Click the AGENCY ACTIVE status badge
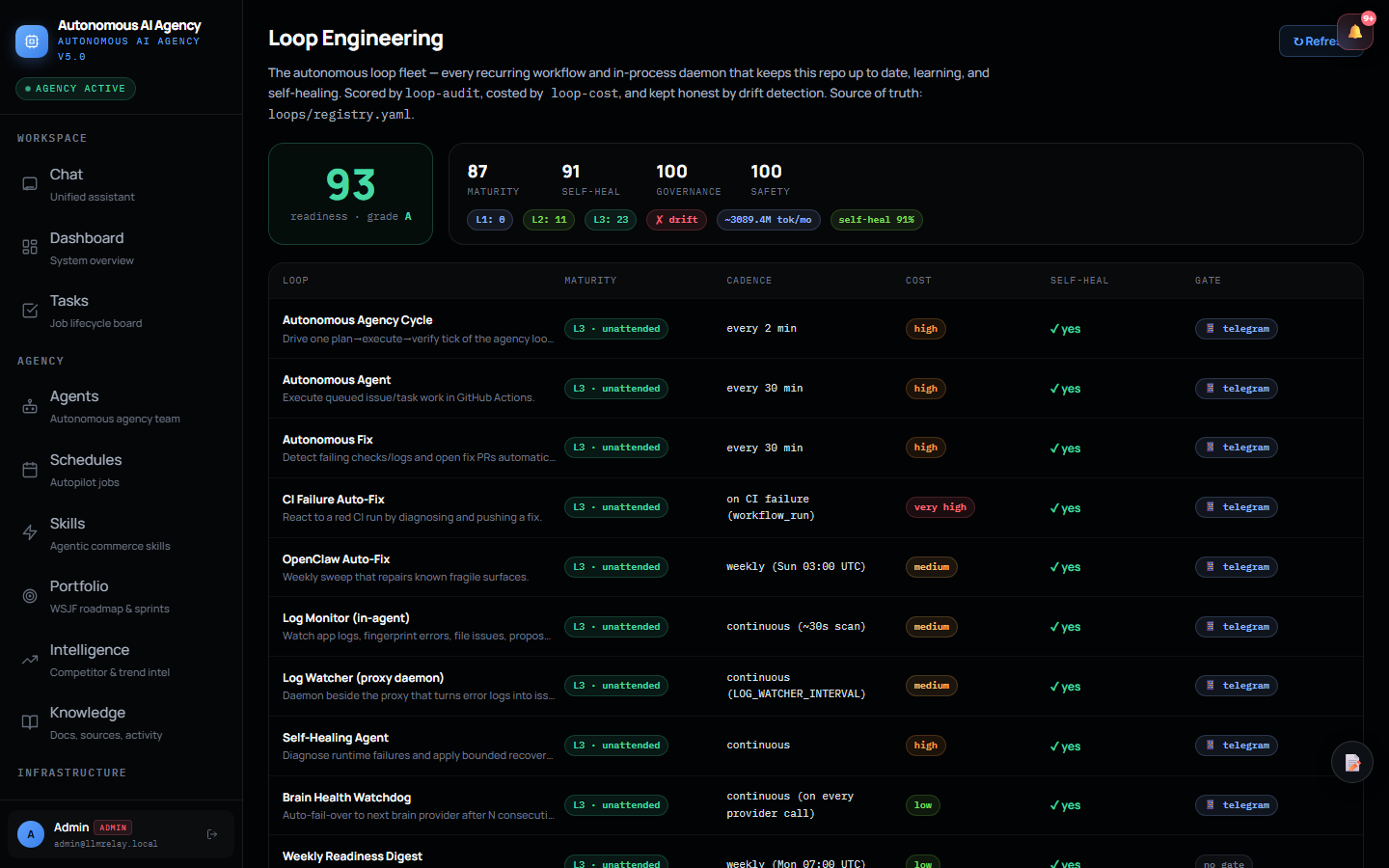This screenshot has width=1389, height=868. coord(75,89)
